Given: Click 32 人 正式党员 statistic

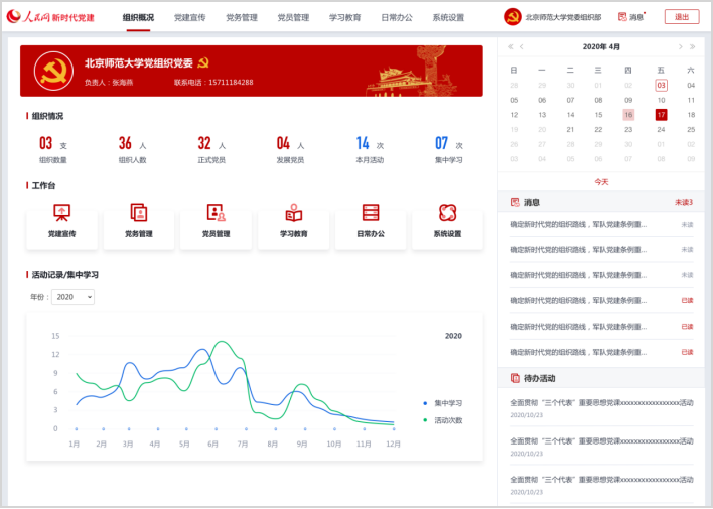Looking at the screenshot, I should click(211, 150).
